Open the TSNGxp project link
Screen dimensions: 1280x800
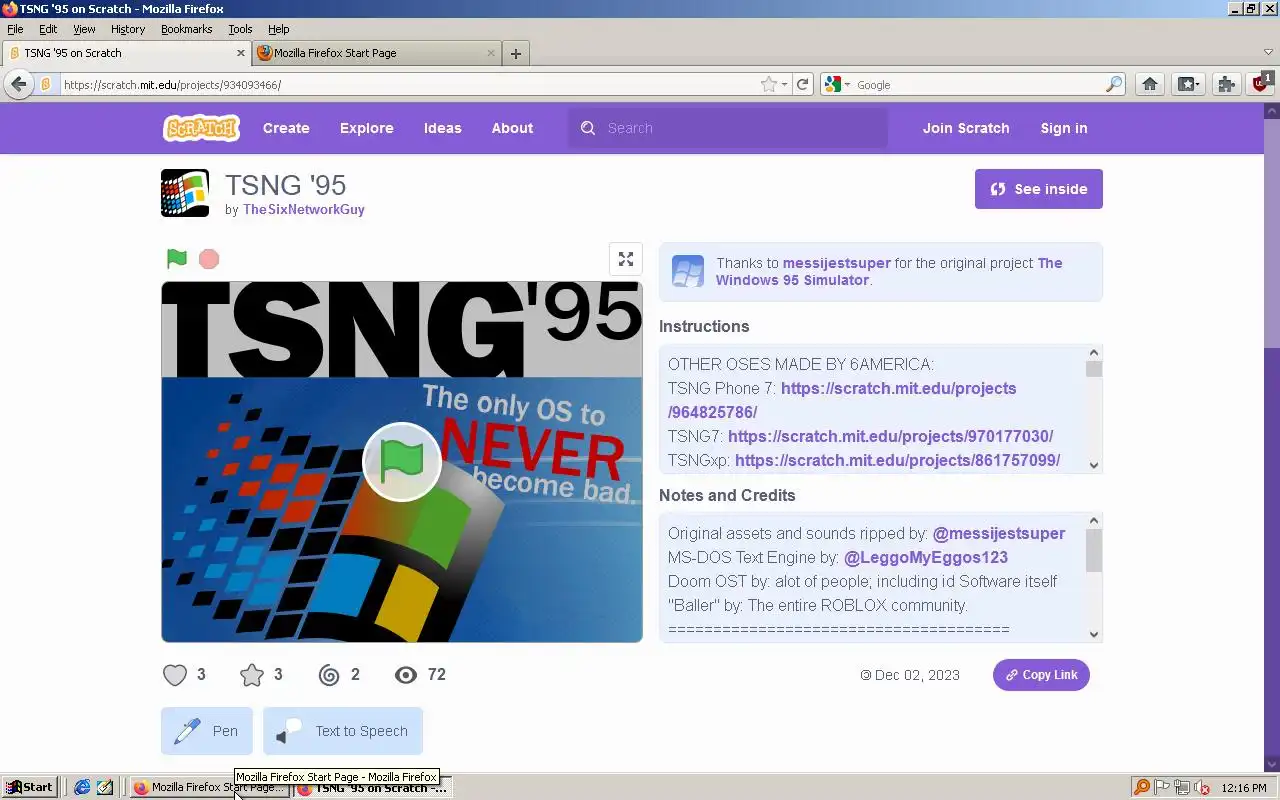point(897,460)
